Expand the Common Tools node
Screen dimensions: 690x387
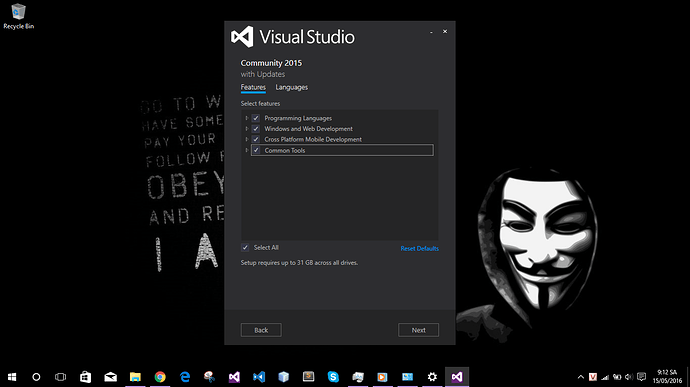[x=246, y=150]
